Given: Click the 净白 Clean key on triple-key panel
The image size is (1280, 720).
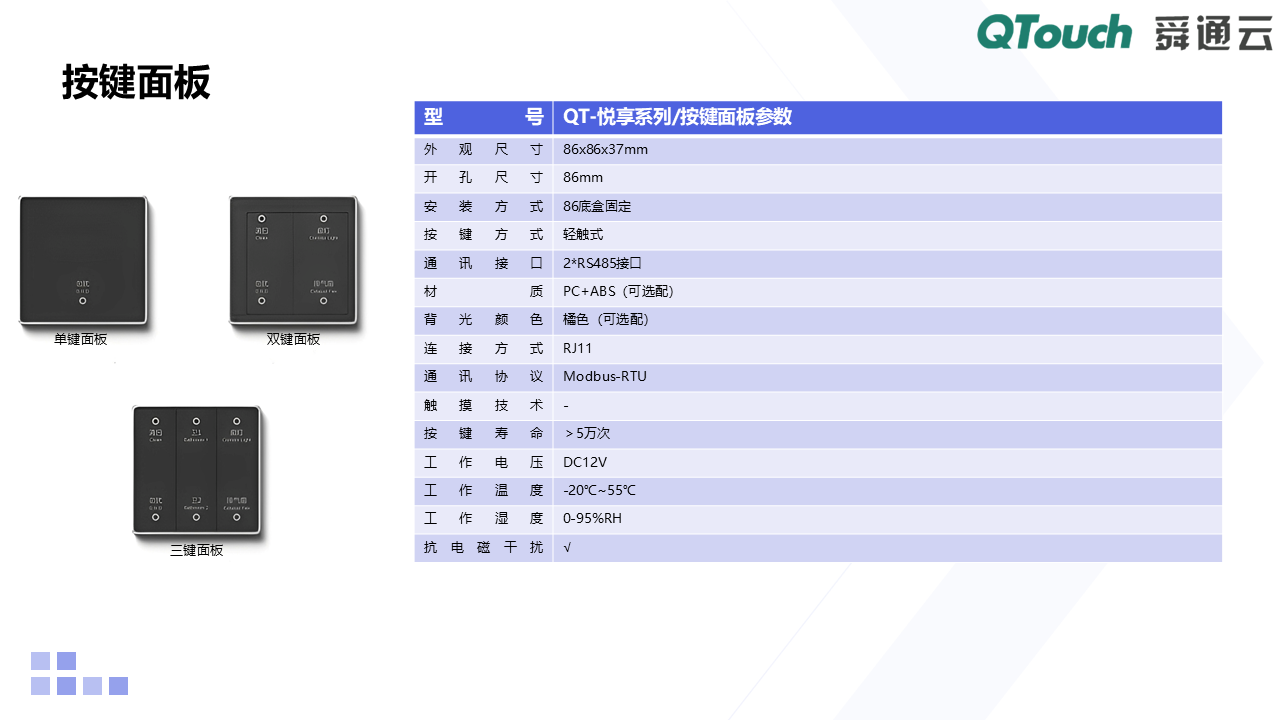Looking at the screenshot, I should pos(155,434).
